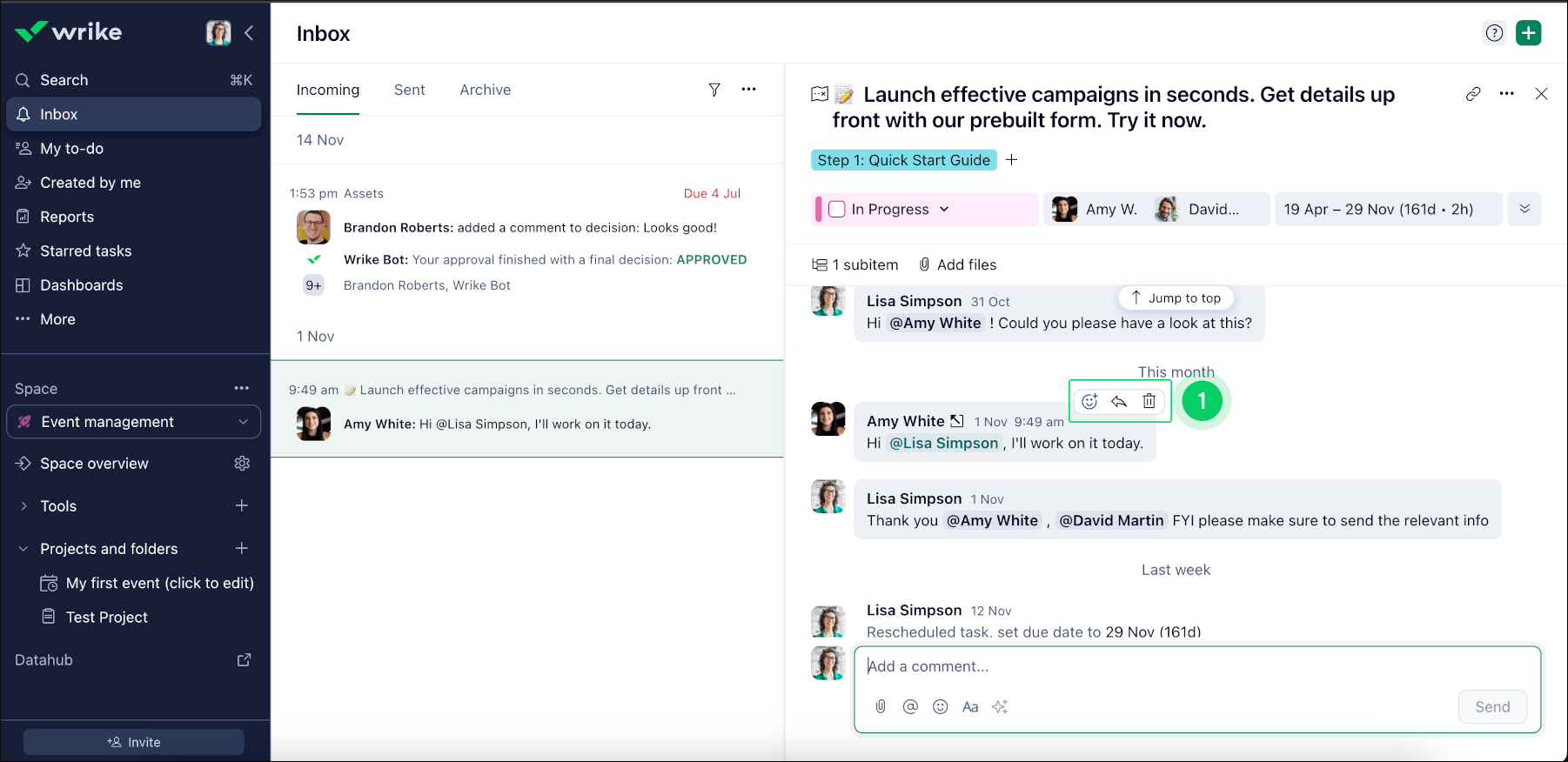Click the Wrike logo
Viewport: 1568px width, 762px height.
coord(69,32)
